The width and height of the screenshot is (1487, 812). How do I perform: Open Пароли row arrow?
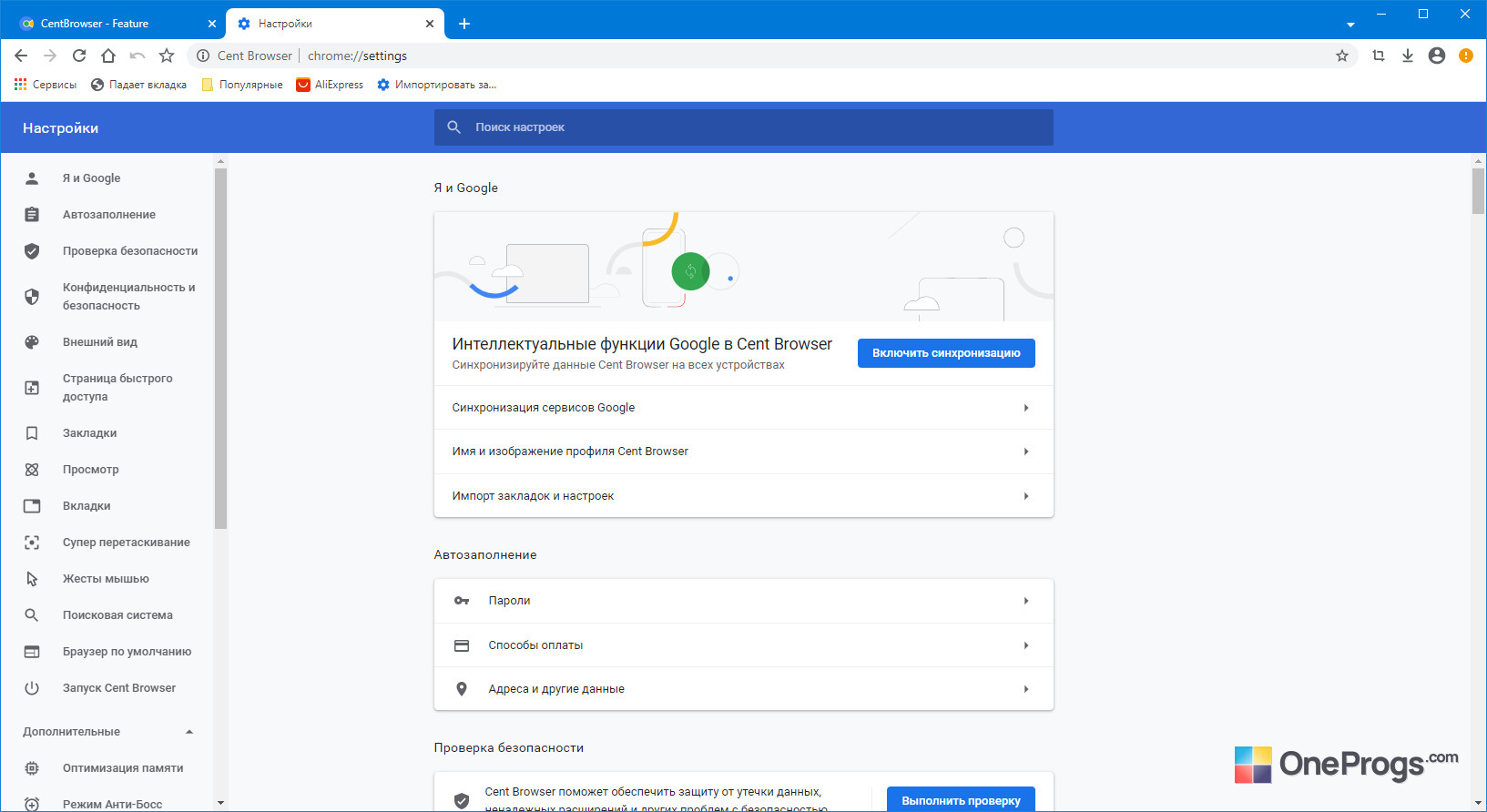coord(1026,601)
